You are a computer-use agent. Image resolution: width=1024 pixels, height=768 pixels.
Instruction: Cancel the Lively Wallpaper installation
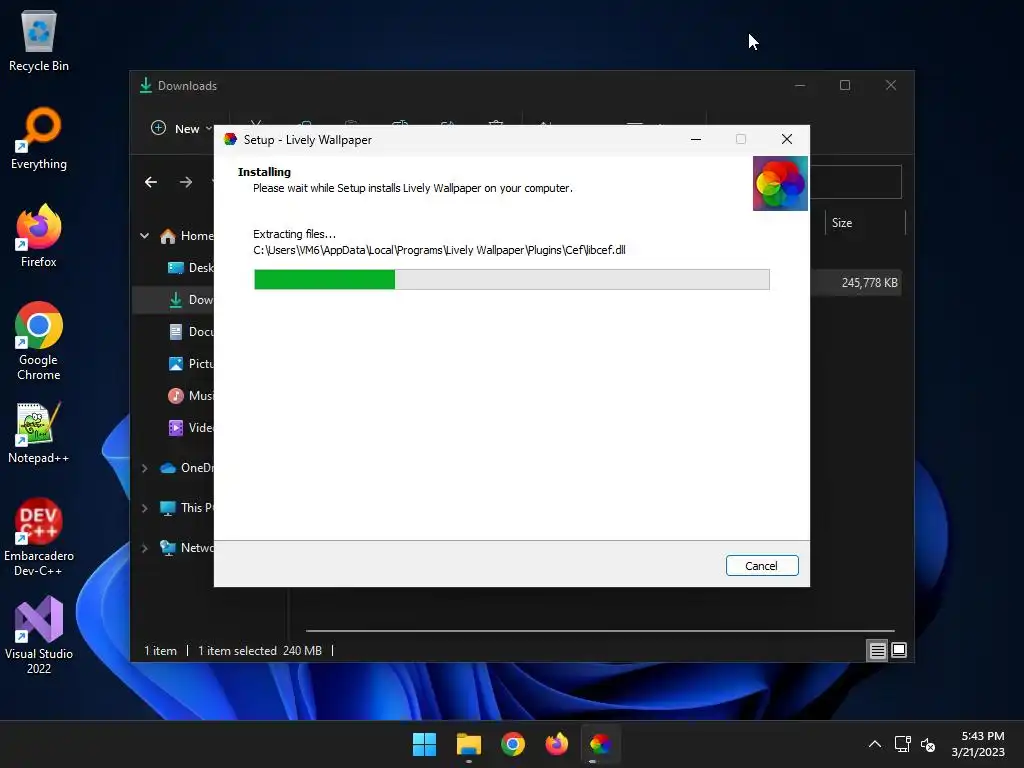pyautogui.click(x=761, y=566)
